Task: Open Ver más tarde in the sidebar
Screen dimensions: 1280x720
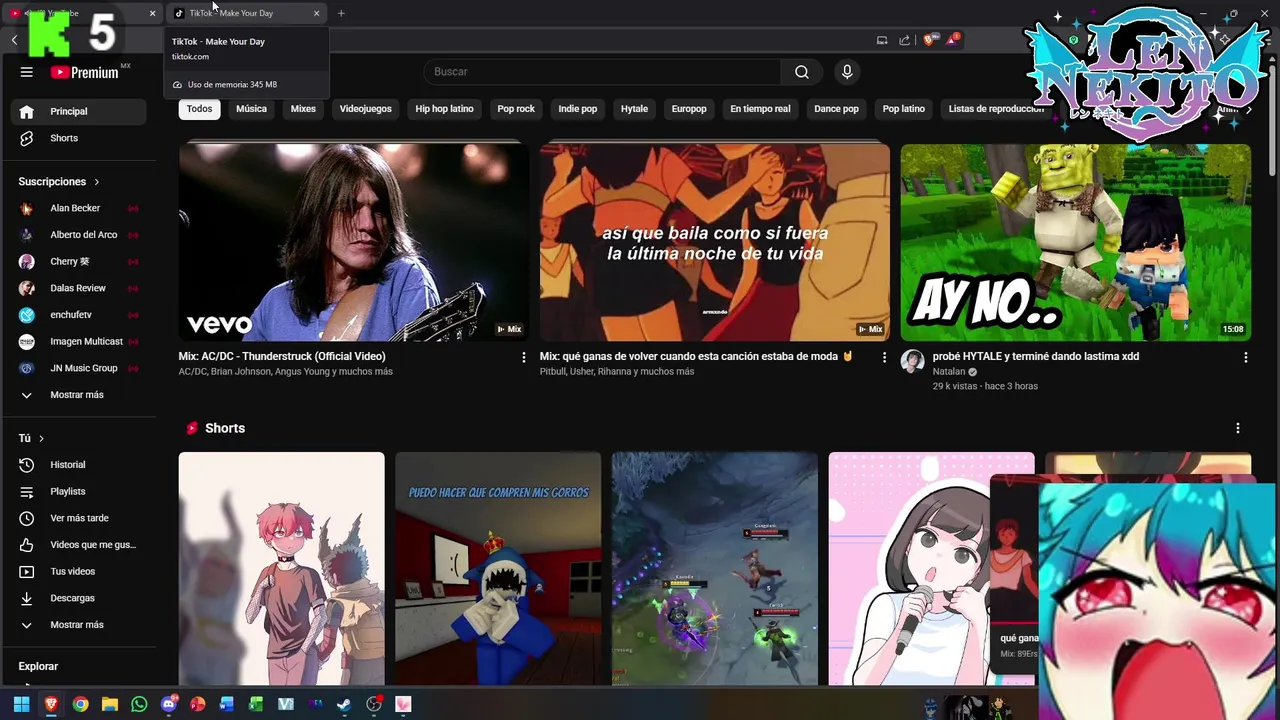Action: coord(79,518)
